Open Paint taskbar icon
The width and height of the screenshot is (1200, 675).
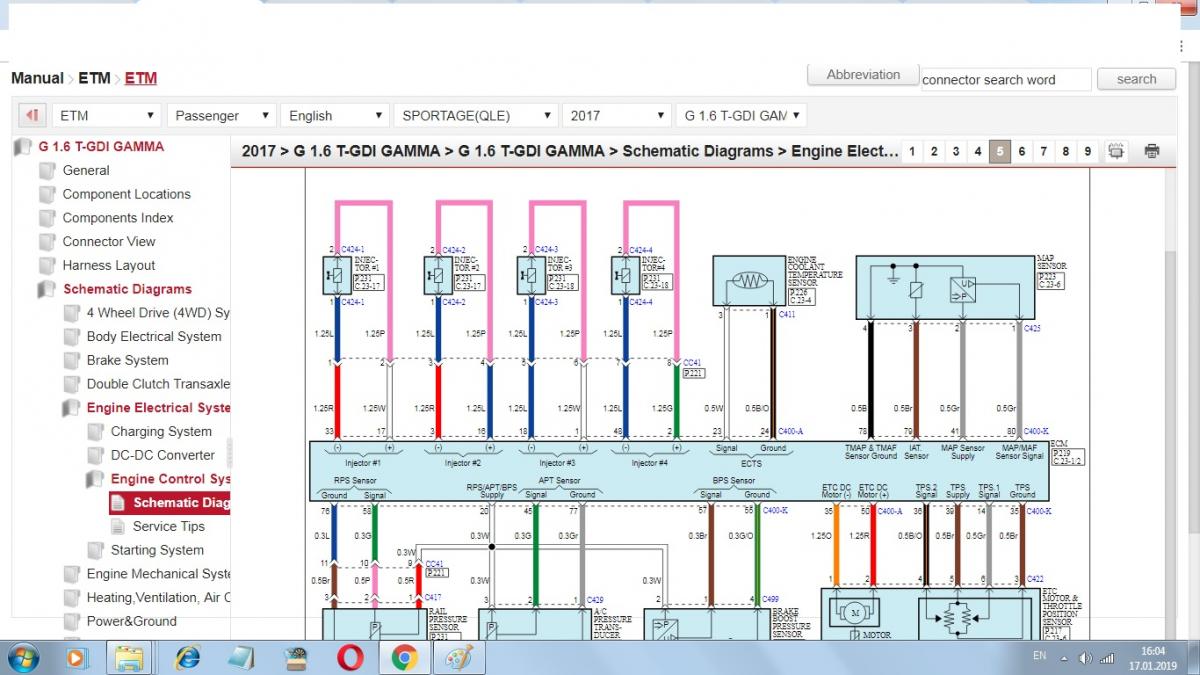pos(458,657)
